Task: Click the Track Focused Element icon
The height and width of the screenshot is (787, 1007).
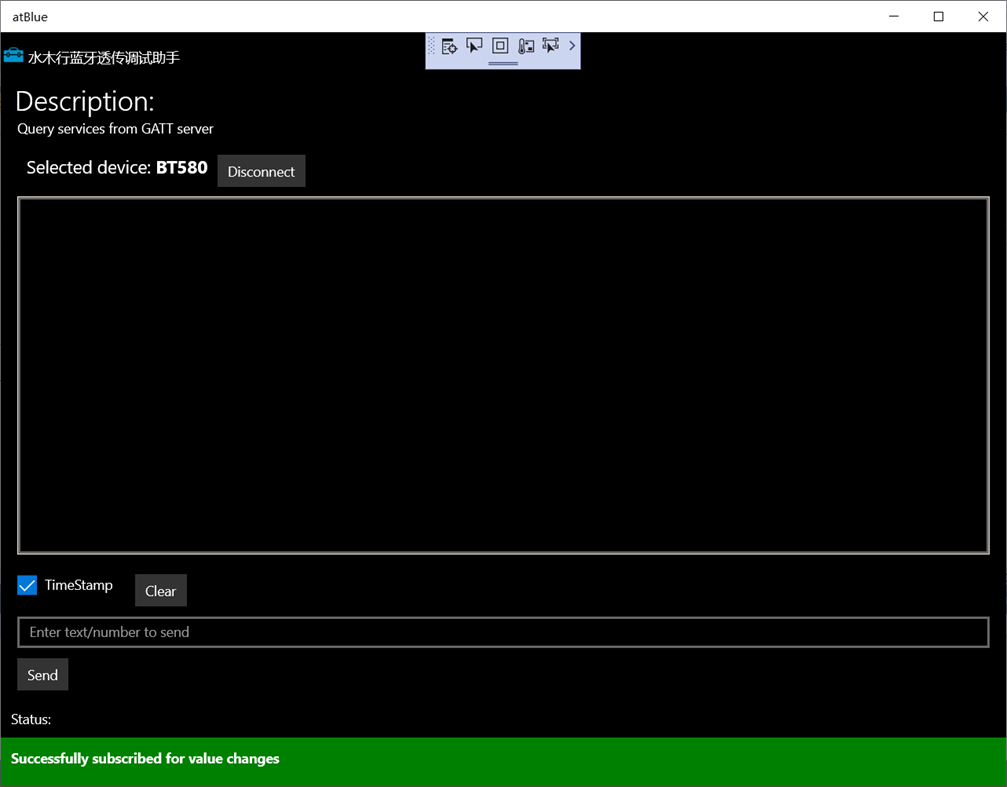Action: [x=551, y=45]
